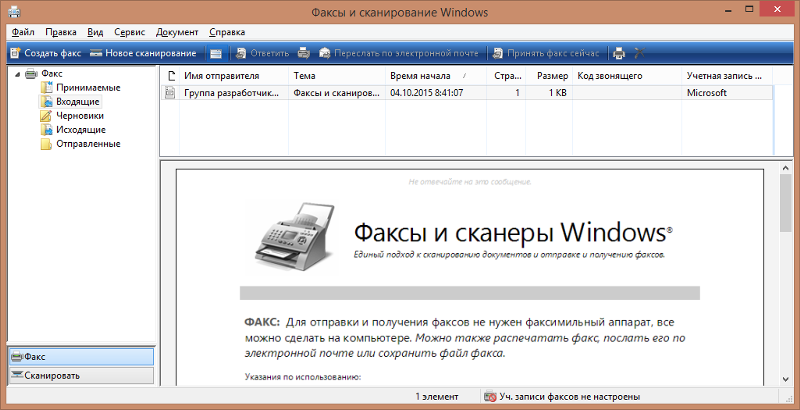Open the Справка menu
800x410 pixels.
[x=227, y=32]
